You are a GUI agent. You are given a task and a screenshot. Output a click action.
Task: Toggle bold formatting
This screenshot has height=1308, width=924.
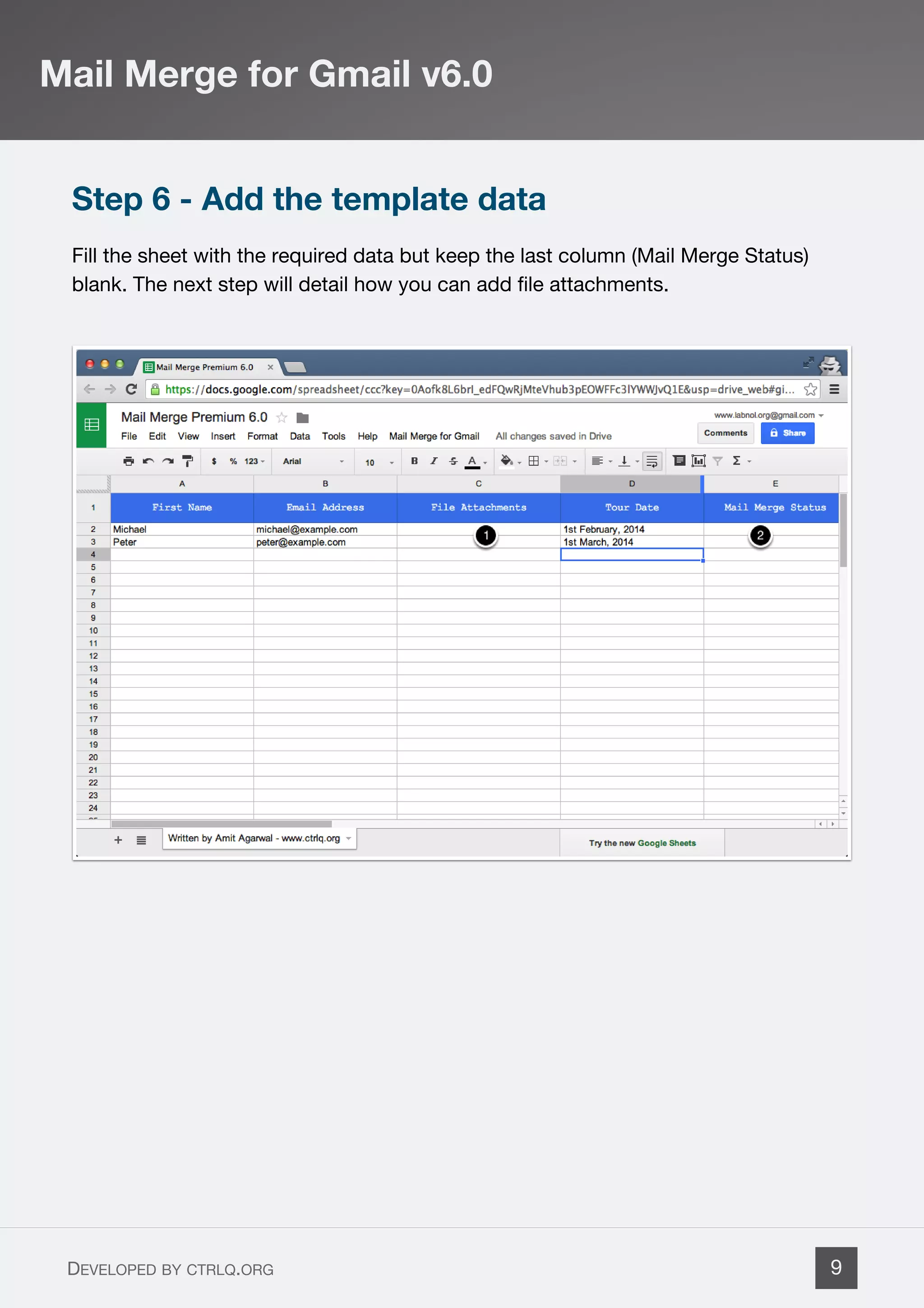(415, 461)
